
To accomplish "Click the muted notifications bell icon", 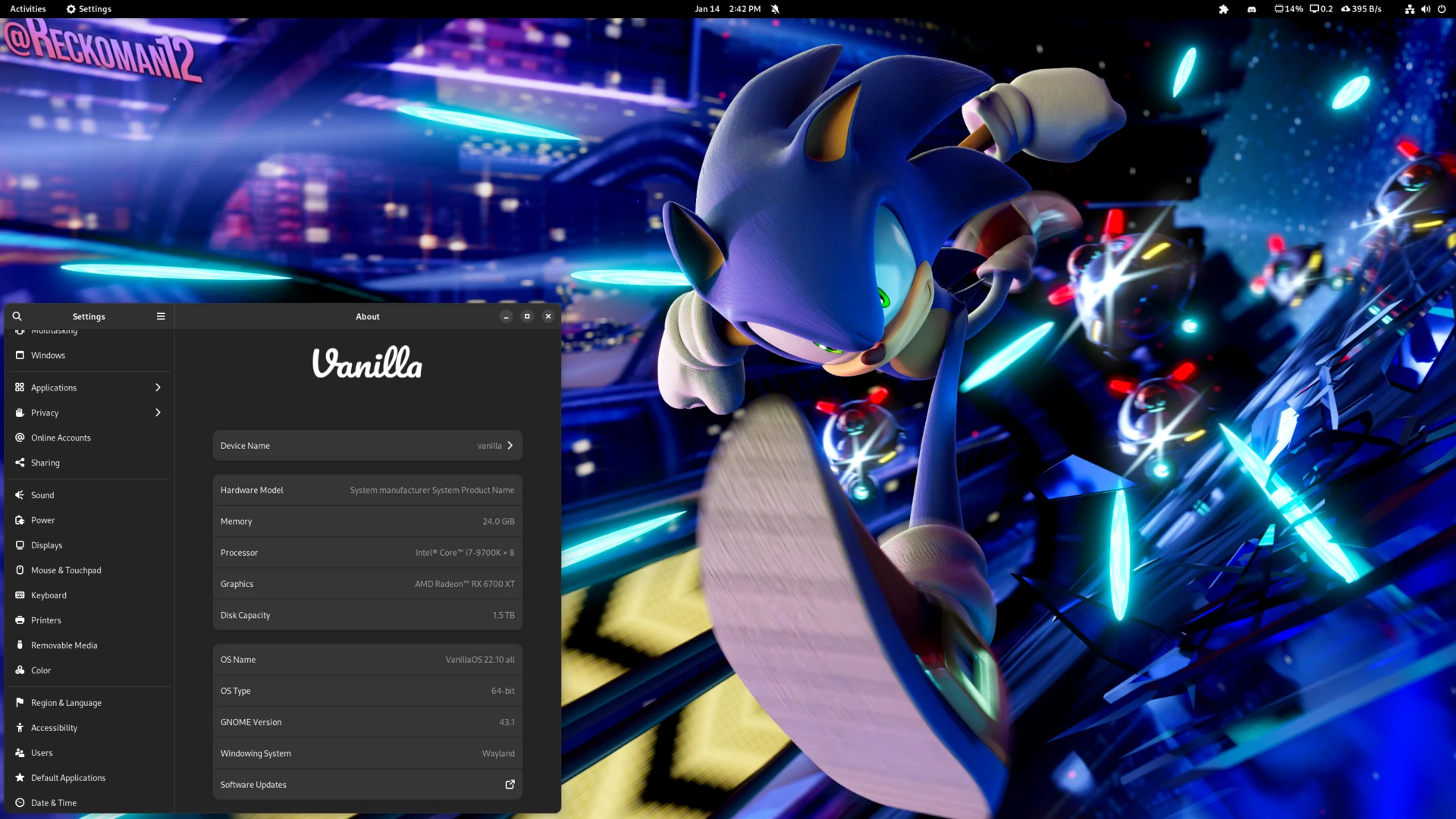I will (x=775, y=9).
